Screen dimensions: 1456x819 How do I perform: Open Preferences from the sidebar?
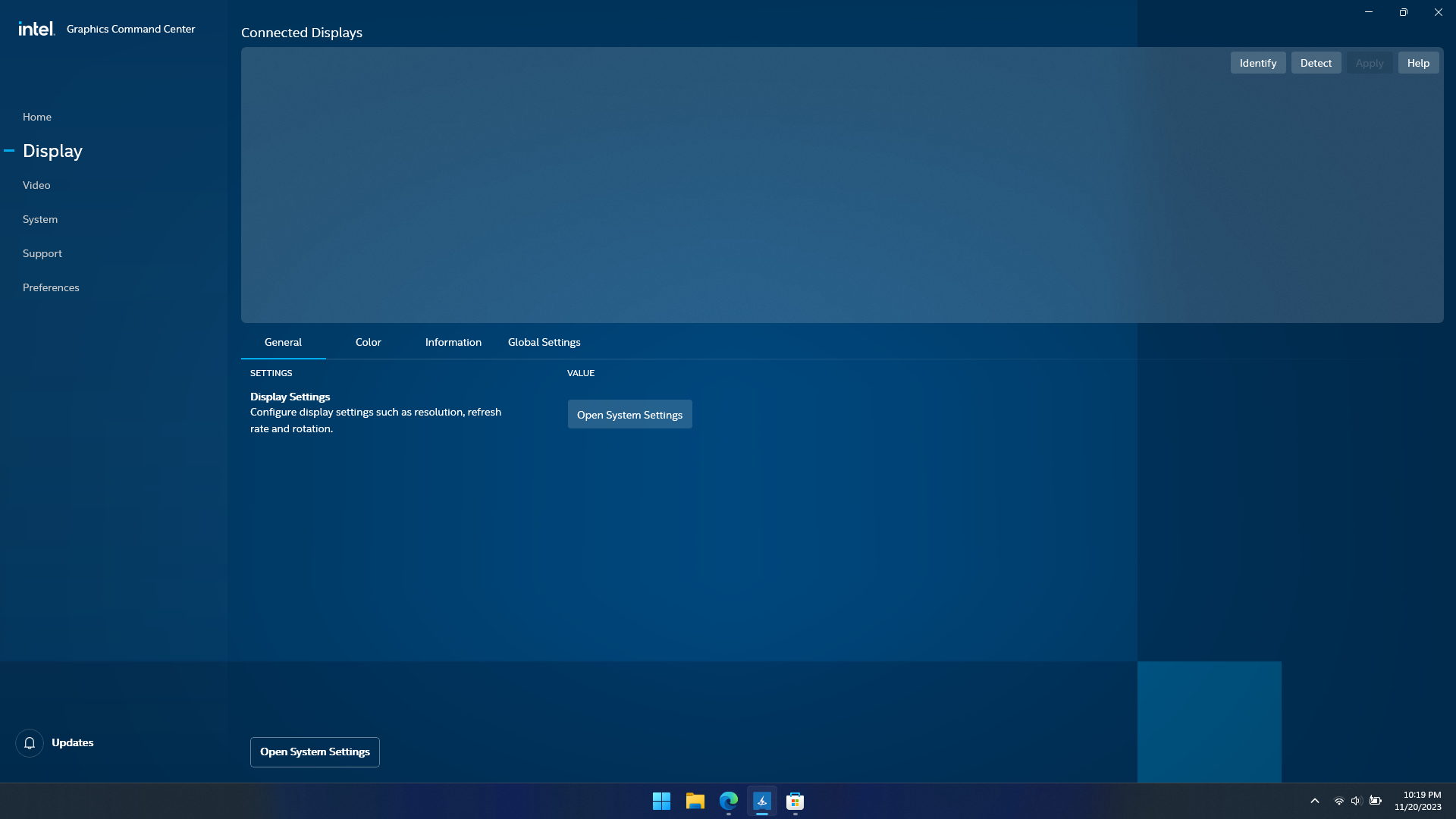point(51,287)
